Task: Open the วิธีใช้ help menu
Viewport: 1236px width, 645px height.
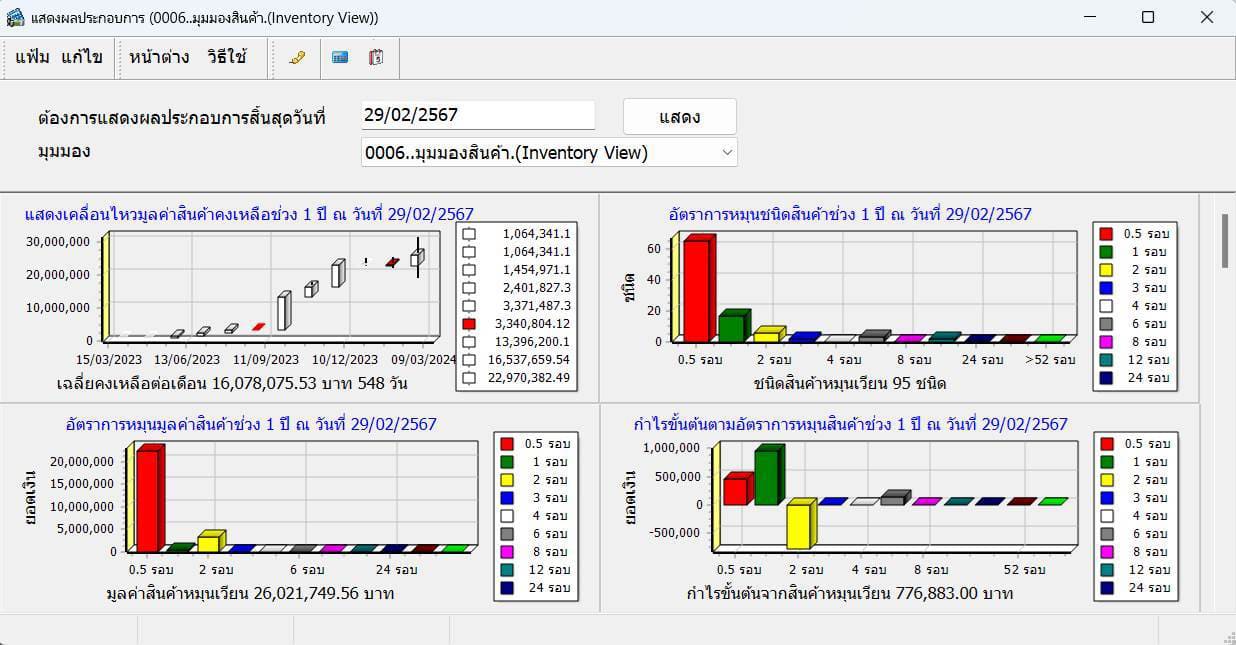Action: (x=224, y=58)
